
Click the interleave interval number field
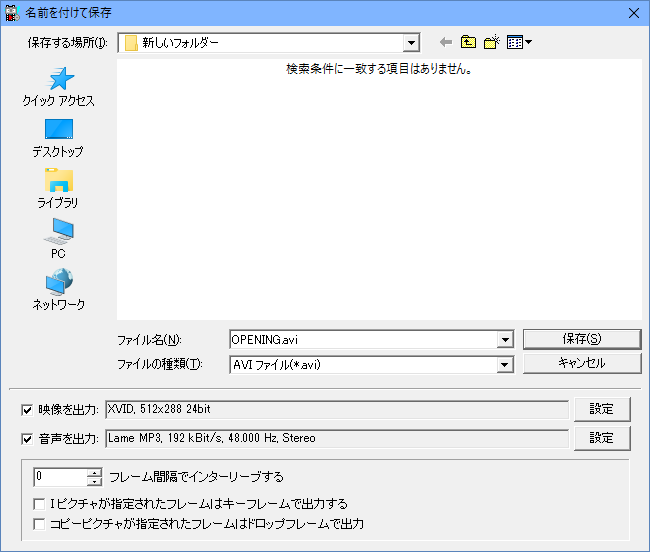pos(61,477)
